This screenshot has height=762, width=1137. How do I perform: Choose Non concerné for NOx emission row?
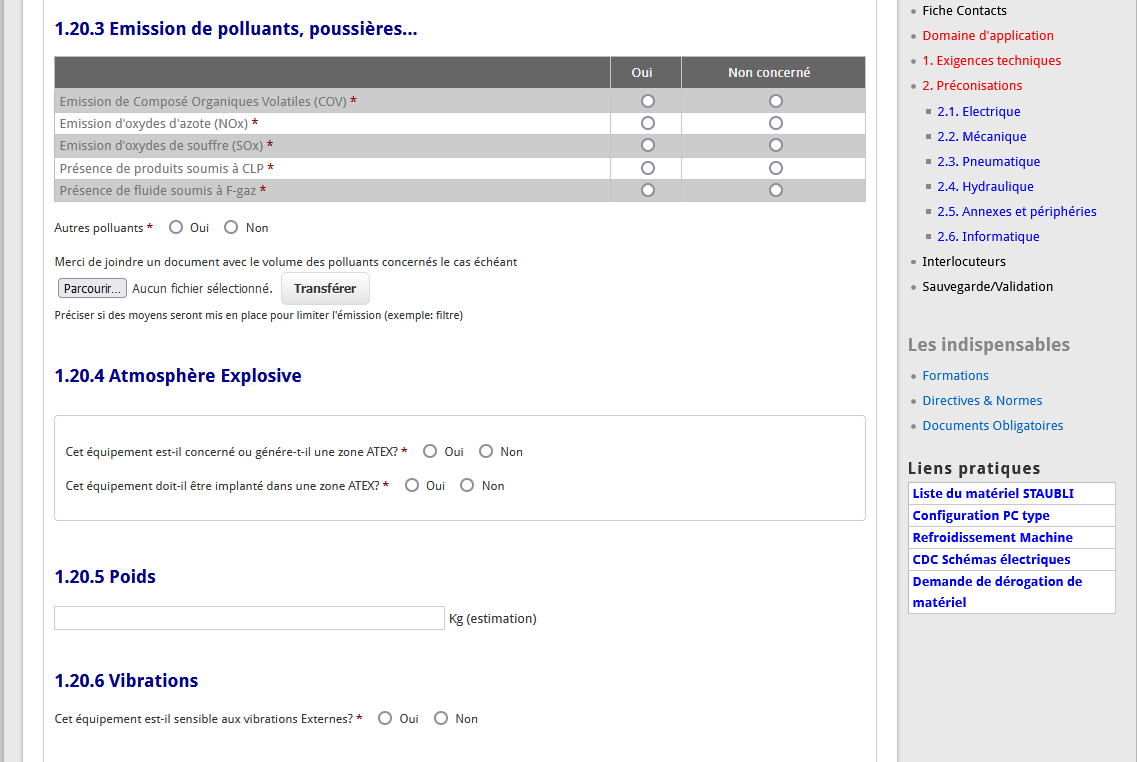pos(775,123)
